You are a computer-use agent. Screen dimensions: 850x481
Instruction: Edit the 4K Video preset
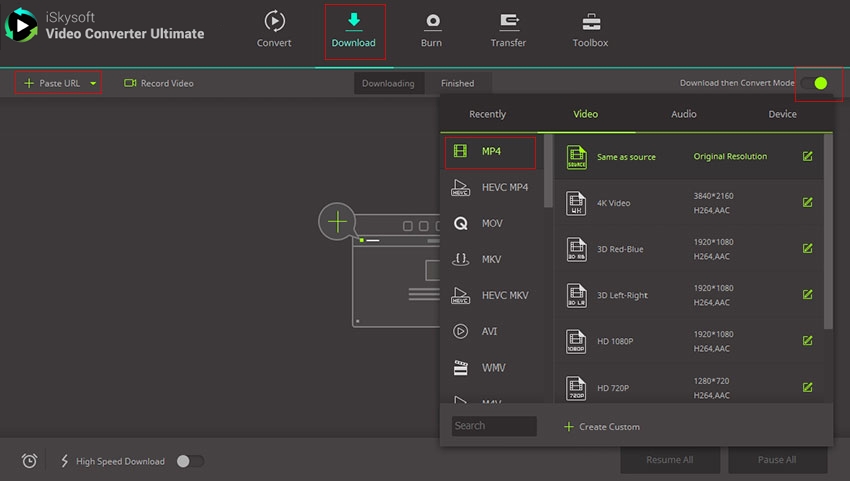tap(807, 203)
